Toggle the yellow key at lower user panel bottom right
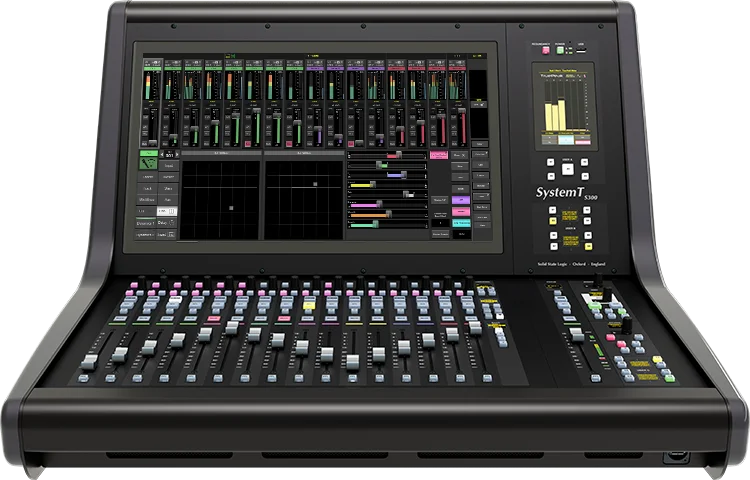This screenshot has height=480, width=750. [x=589, y=247]
